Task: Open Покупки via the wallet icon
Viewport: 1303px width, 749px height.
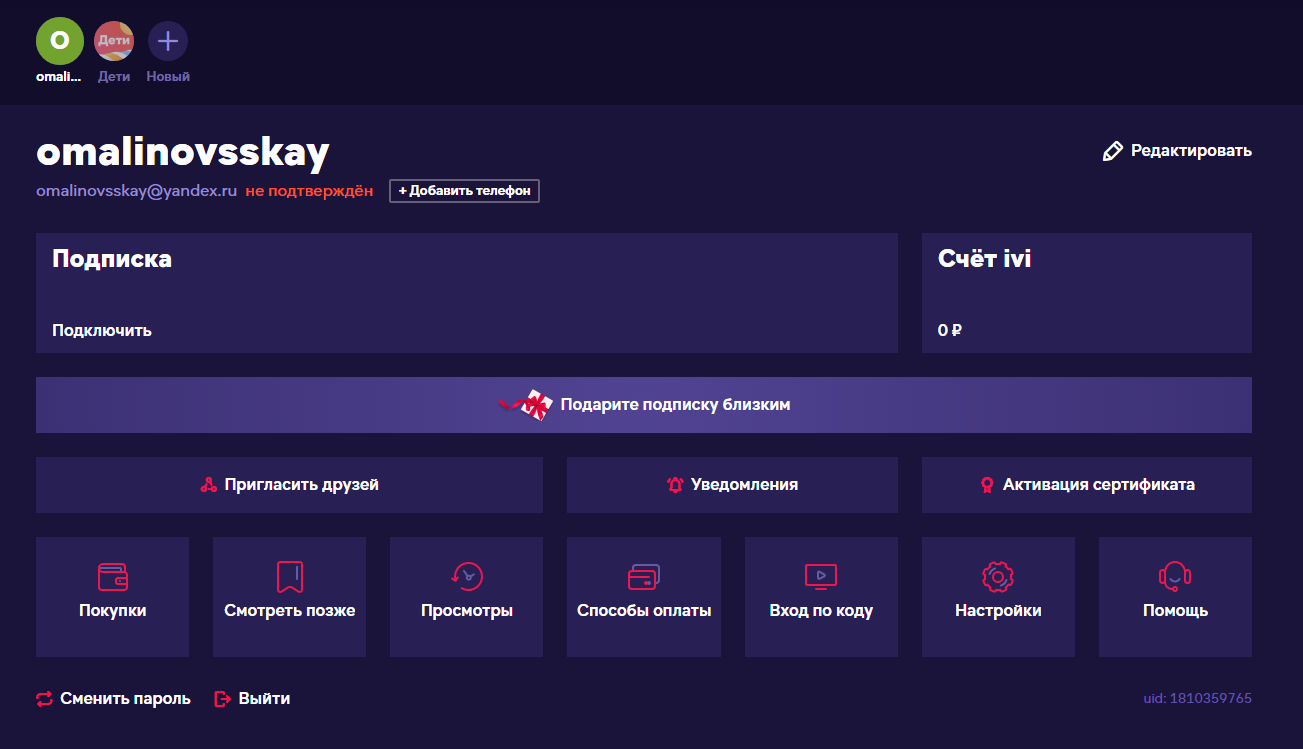Action: click(112, 576)
